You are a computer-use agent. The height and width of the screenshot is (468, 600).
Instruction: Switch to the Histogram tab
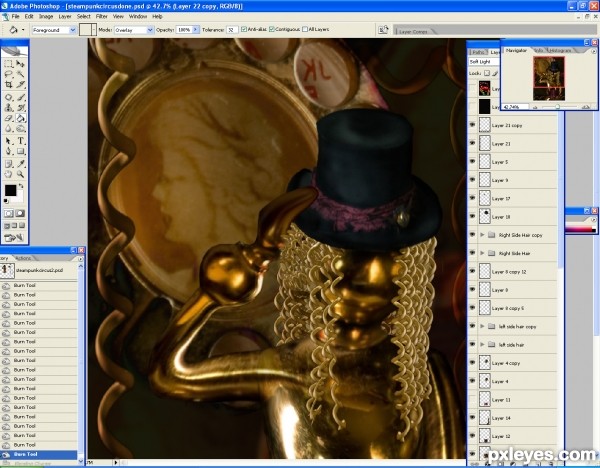(561, 51)
